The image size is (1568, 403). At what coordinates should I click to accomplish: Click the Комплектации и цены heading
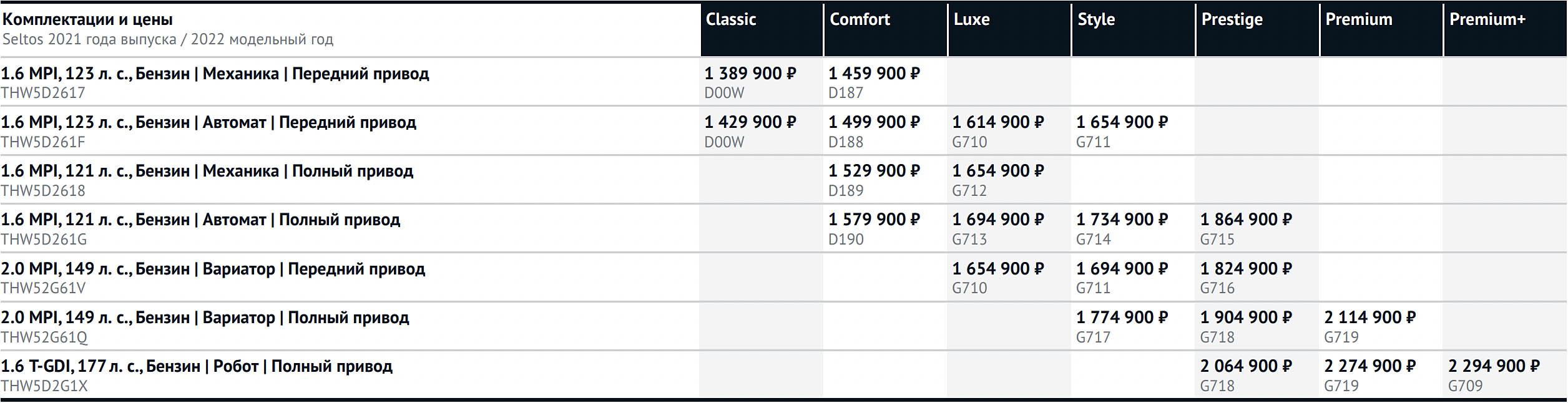tap(87, 20)
